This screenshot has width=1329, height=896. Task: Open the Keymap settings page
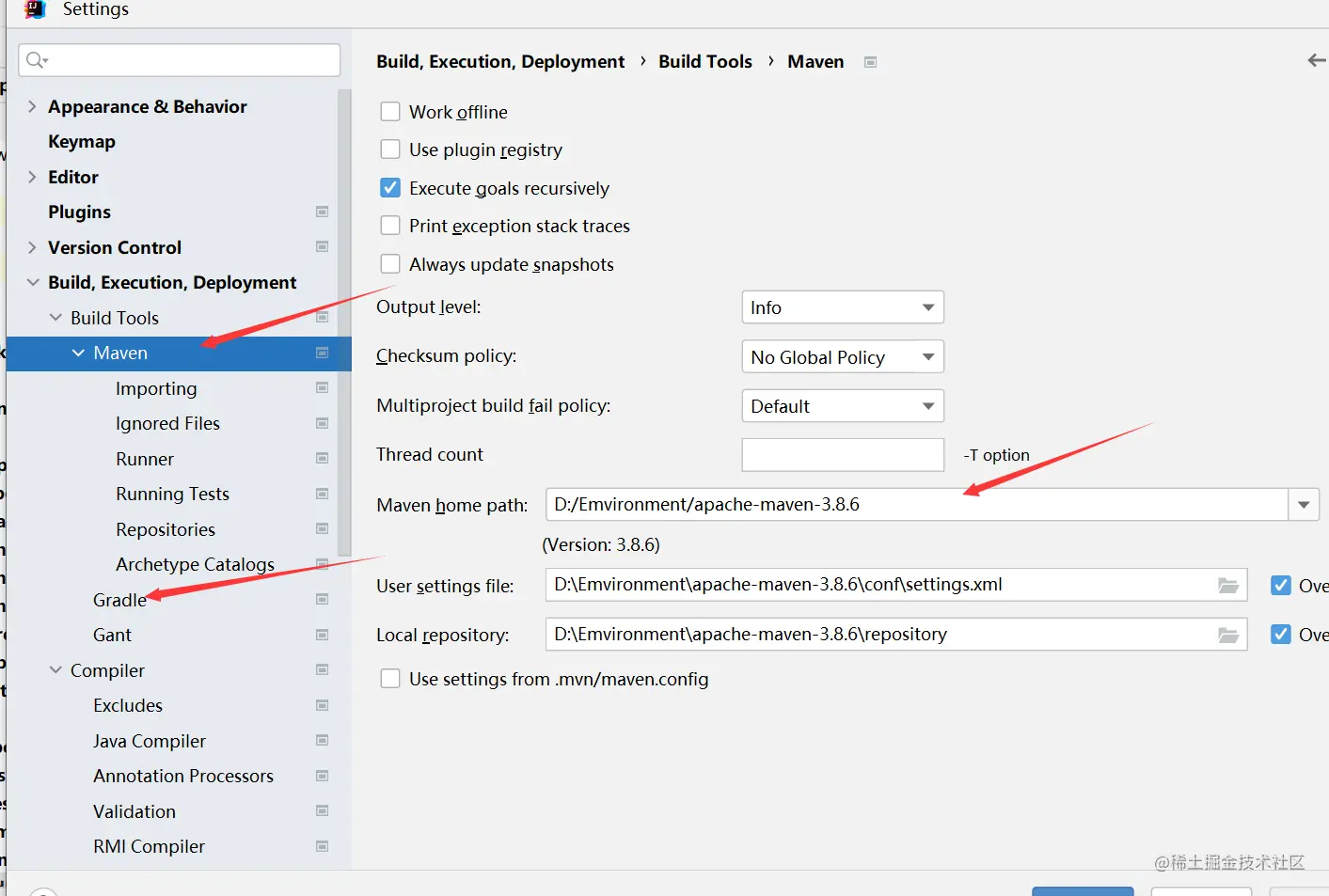[82, 142]
